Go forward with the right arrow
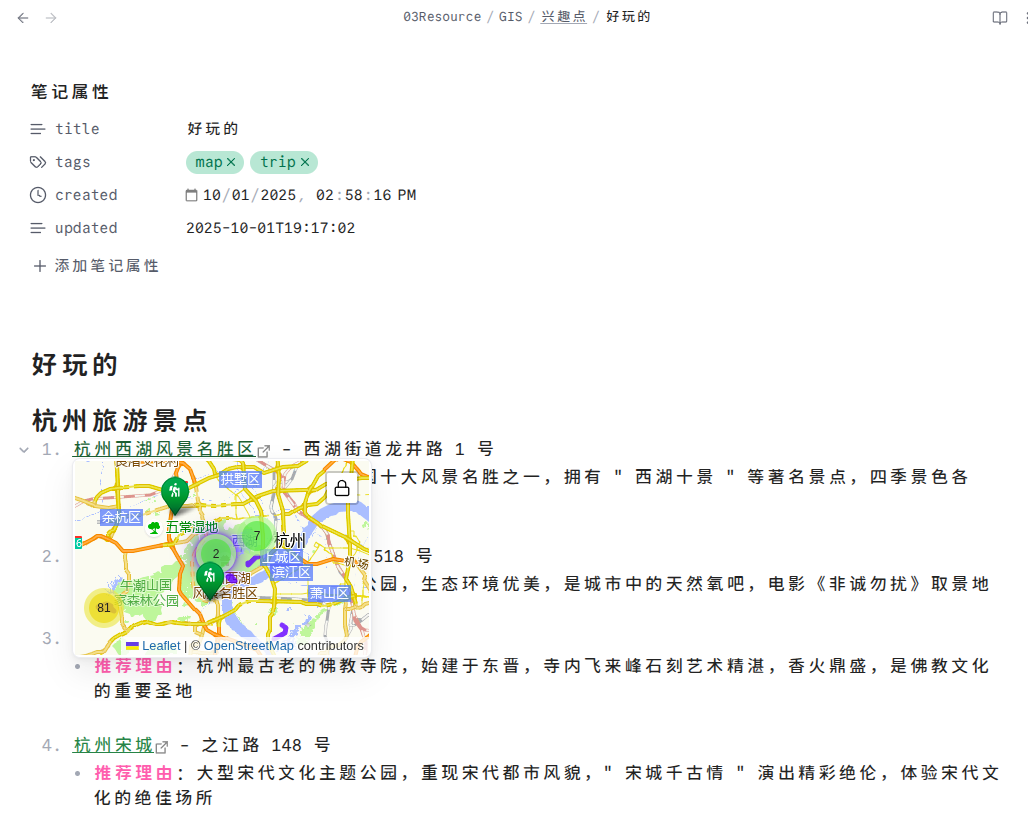The width and height of the screenshot is (1028, 822). pos(52,17)
